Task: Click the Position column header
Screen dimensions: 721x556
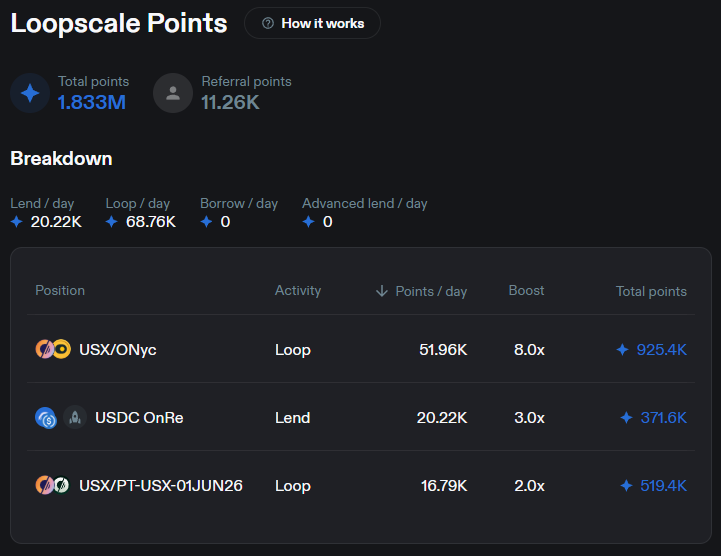Action: (60, 291)
